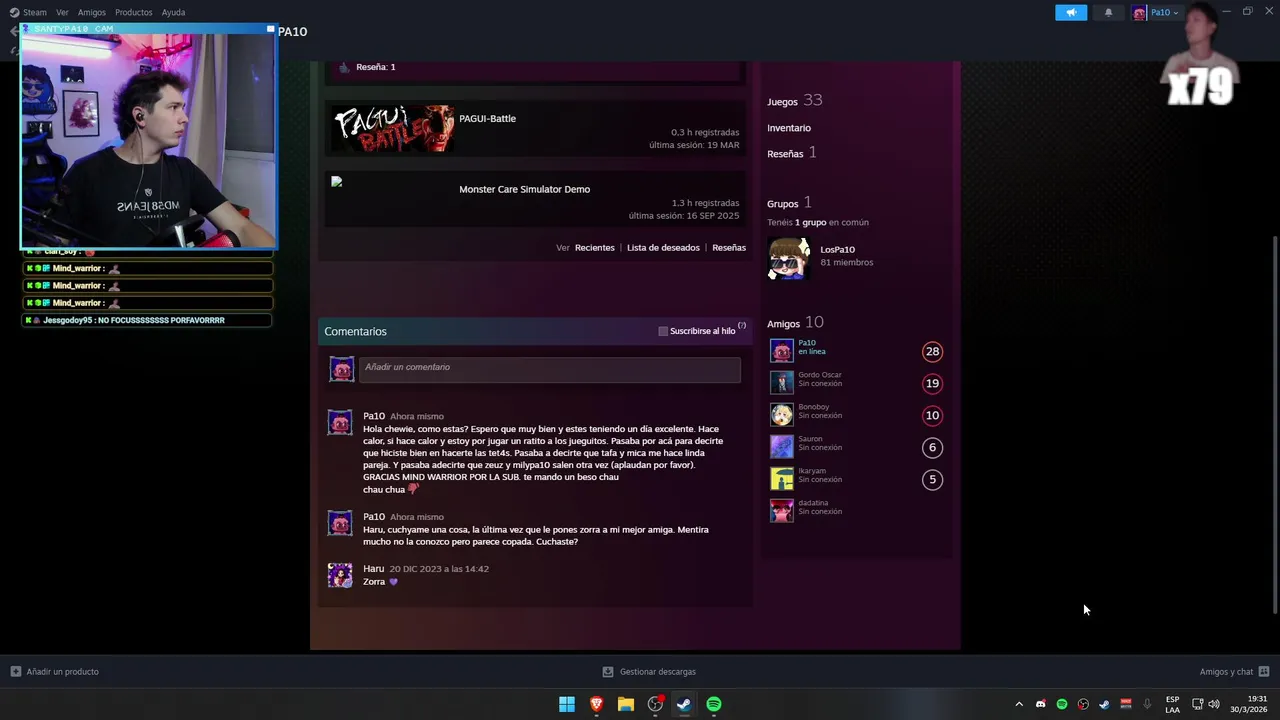Click the avatar of Pa10's 'Hola chewie' comment
The height and width of the screenshot is (720, 1280).
tap(340, 422)
